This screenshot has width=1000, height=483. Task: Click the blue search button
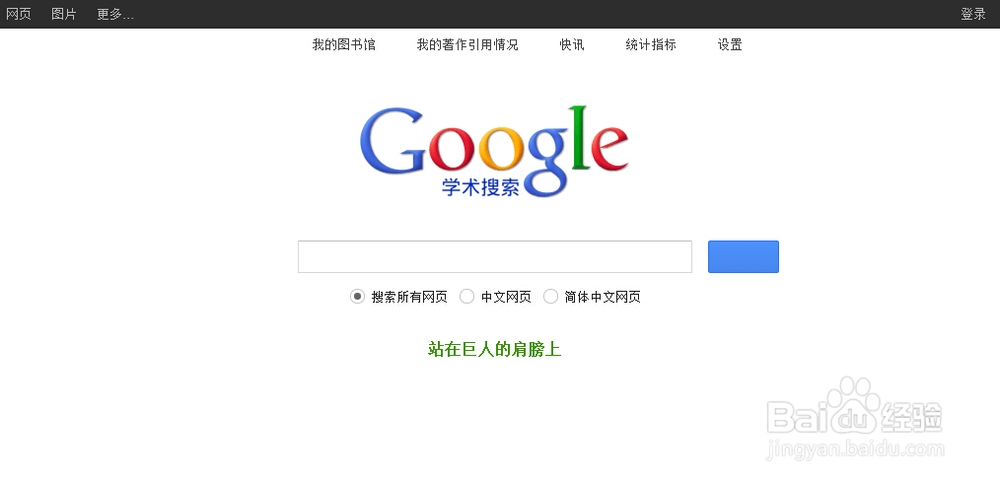[743, 256]
